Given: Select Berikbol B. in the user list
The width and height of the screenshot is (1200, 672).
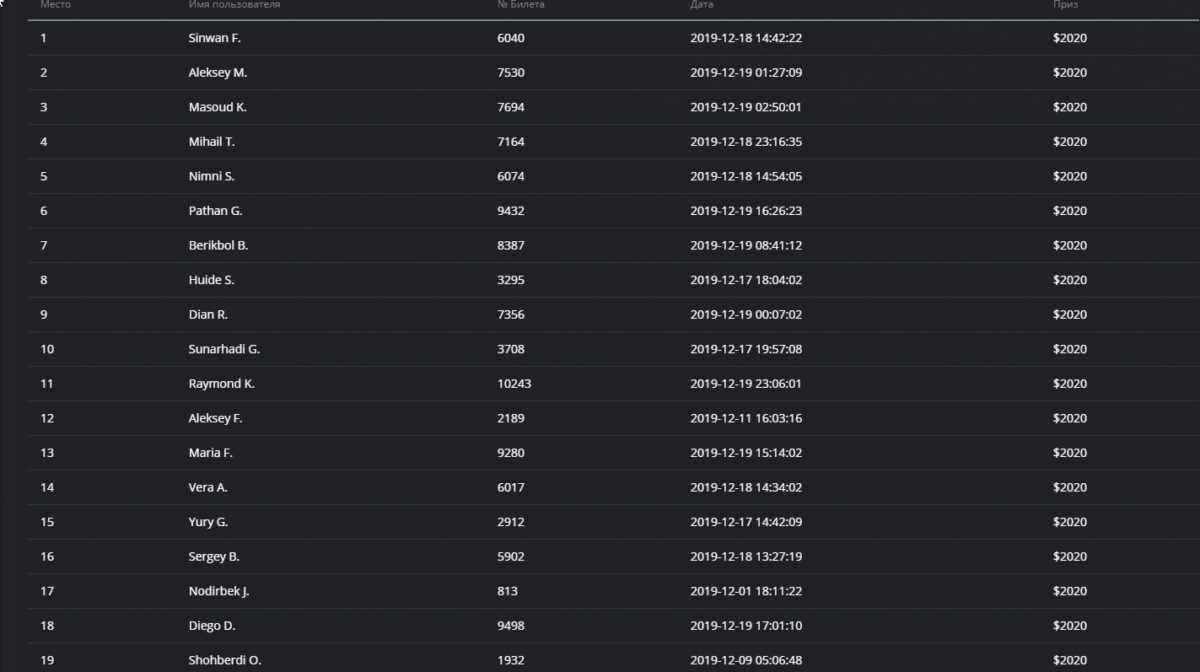Looking at the screenshot, I should click(218, 245).
